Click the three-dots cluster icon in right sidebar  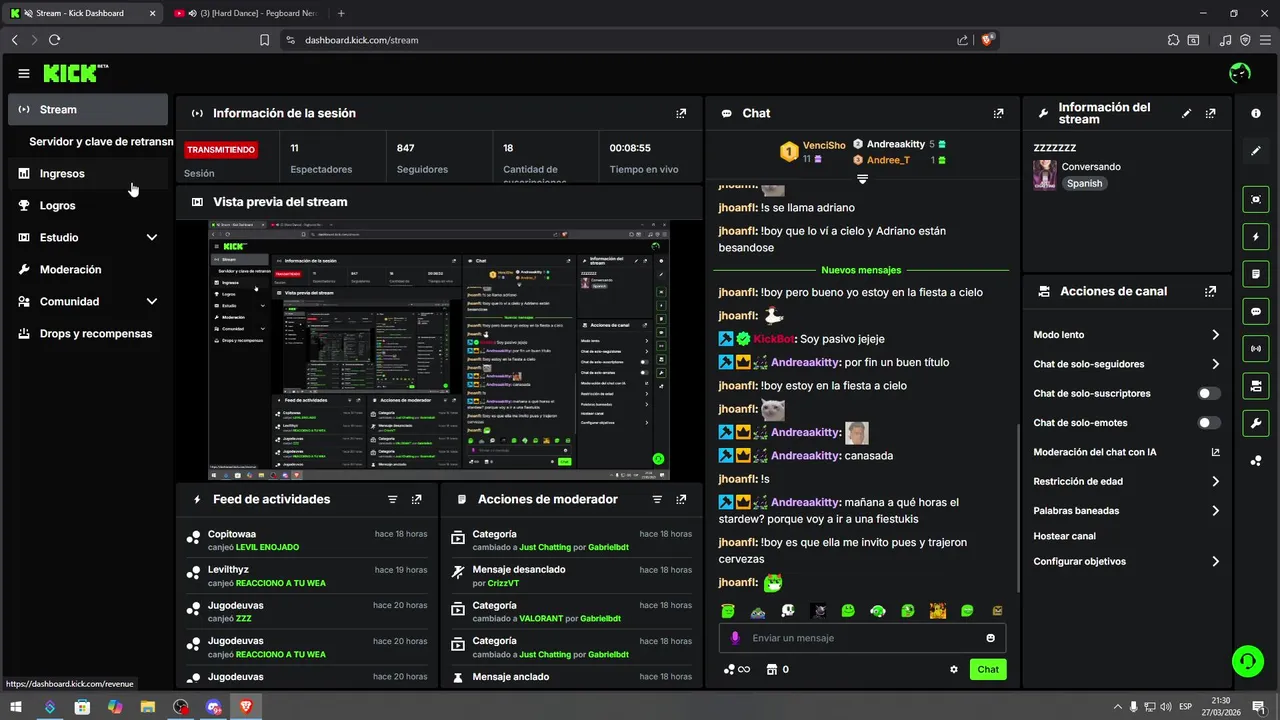(1256, 461)
